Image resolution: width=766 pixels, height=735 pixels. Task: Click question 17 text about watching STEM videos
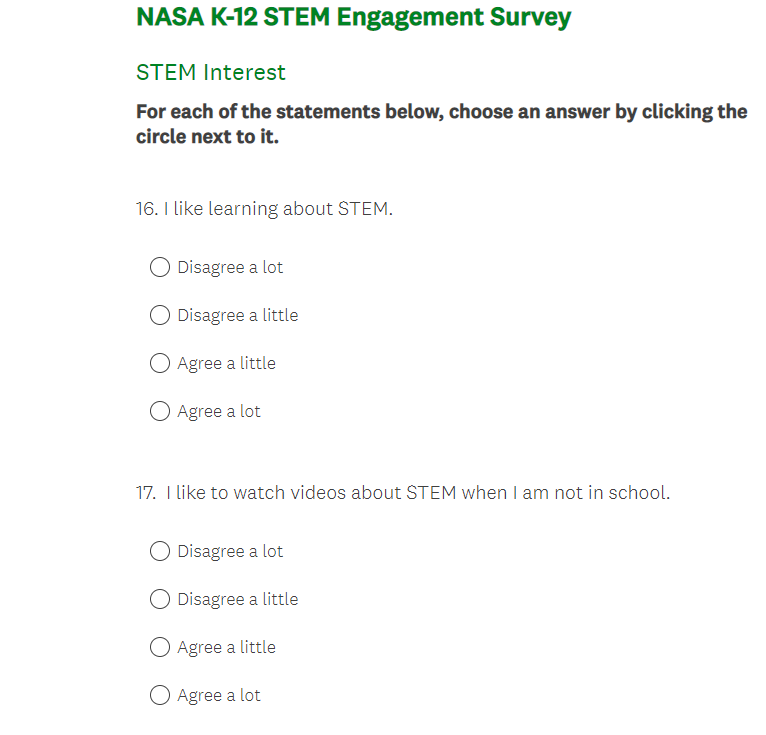(403, 493)
